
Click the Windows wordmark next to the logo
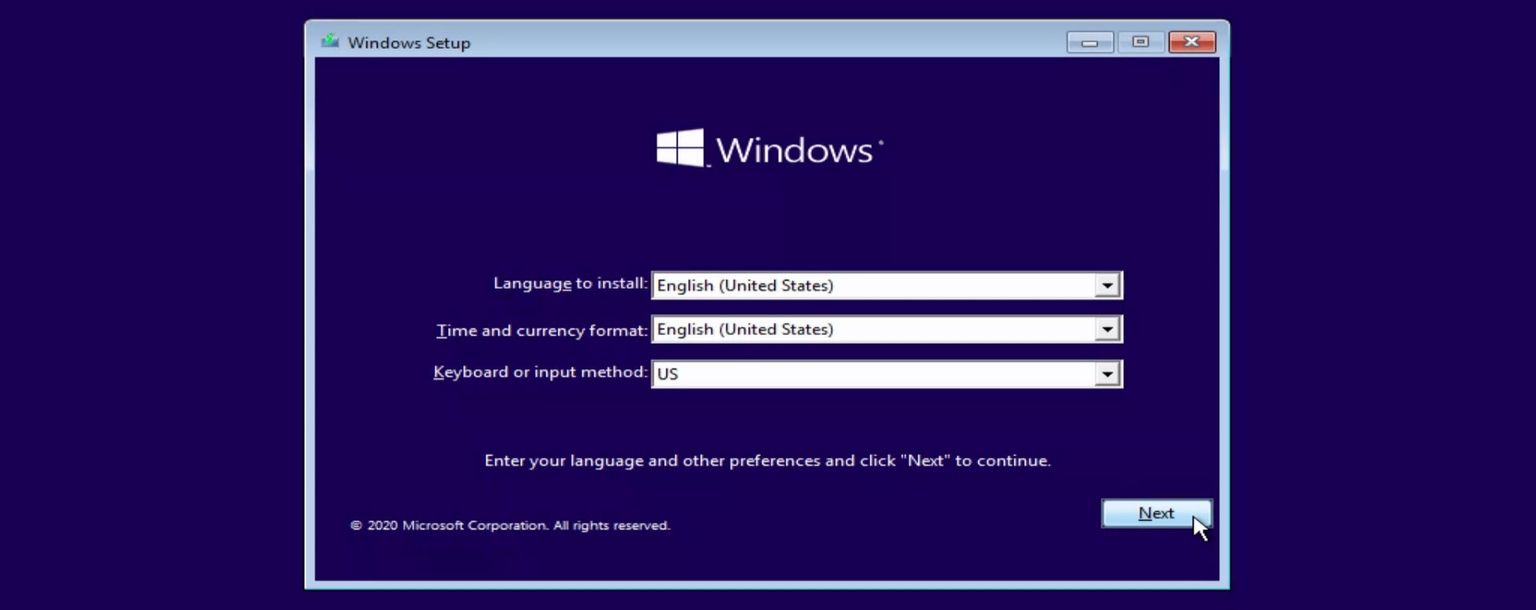(795, 147)
